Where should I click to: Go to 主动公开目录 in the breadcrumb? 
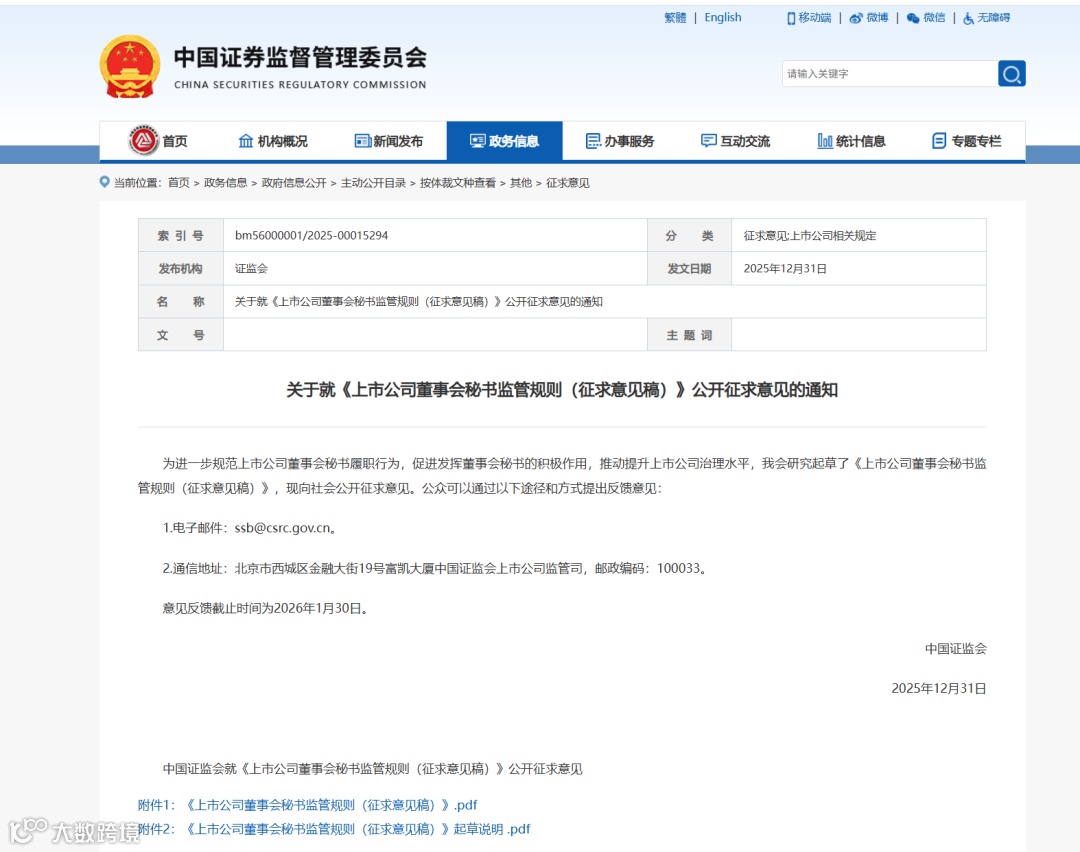coord(373,183)
